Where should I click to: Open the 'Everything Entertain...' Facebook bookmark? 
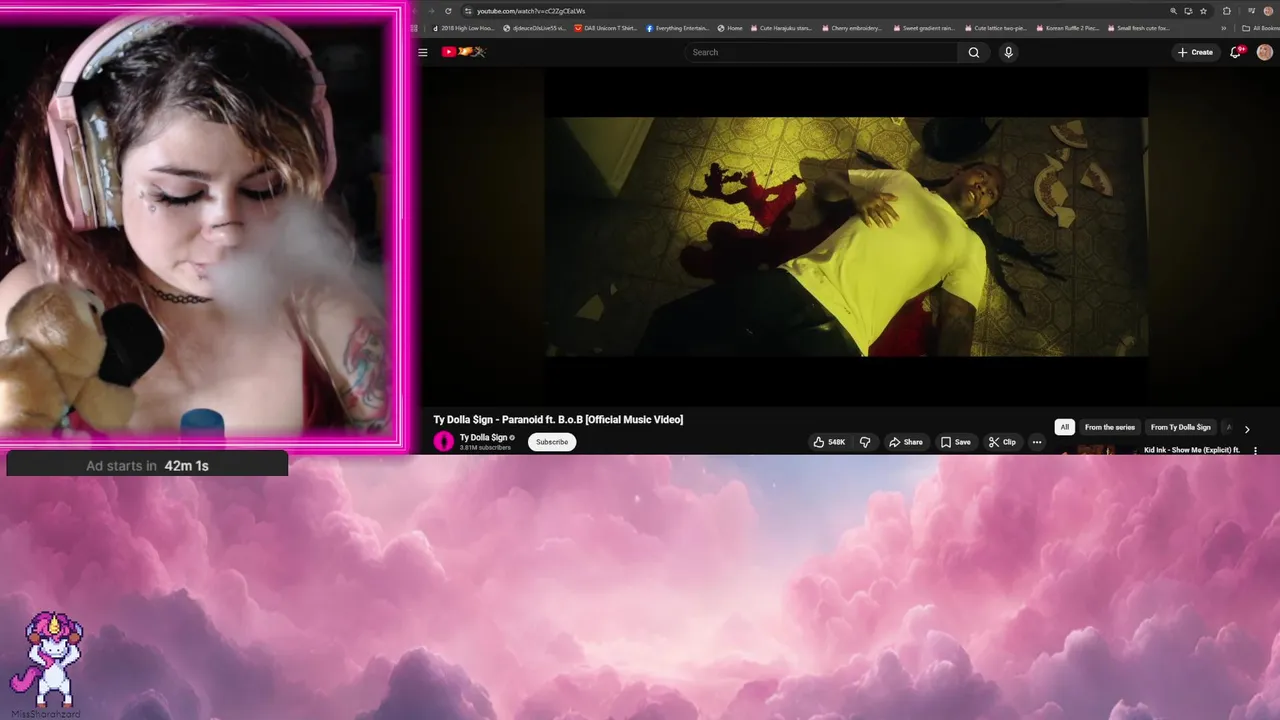[679, 28]
